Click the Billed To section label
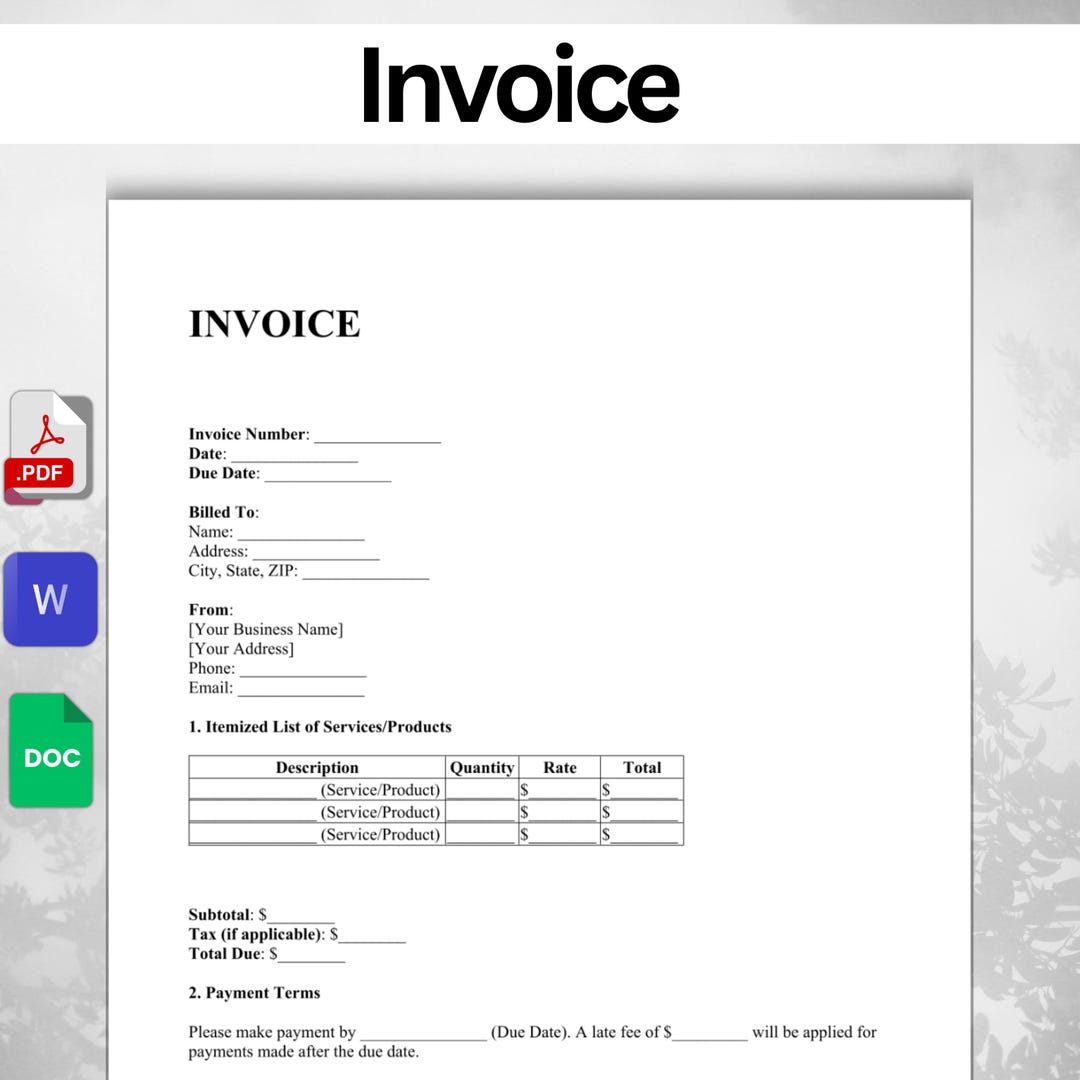This screenshot has height=1080, width=1080. (222, 512)
